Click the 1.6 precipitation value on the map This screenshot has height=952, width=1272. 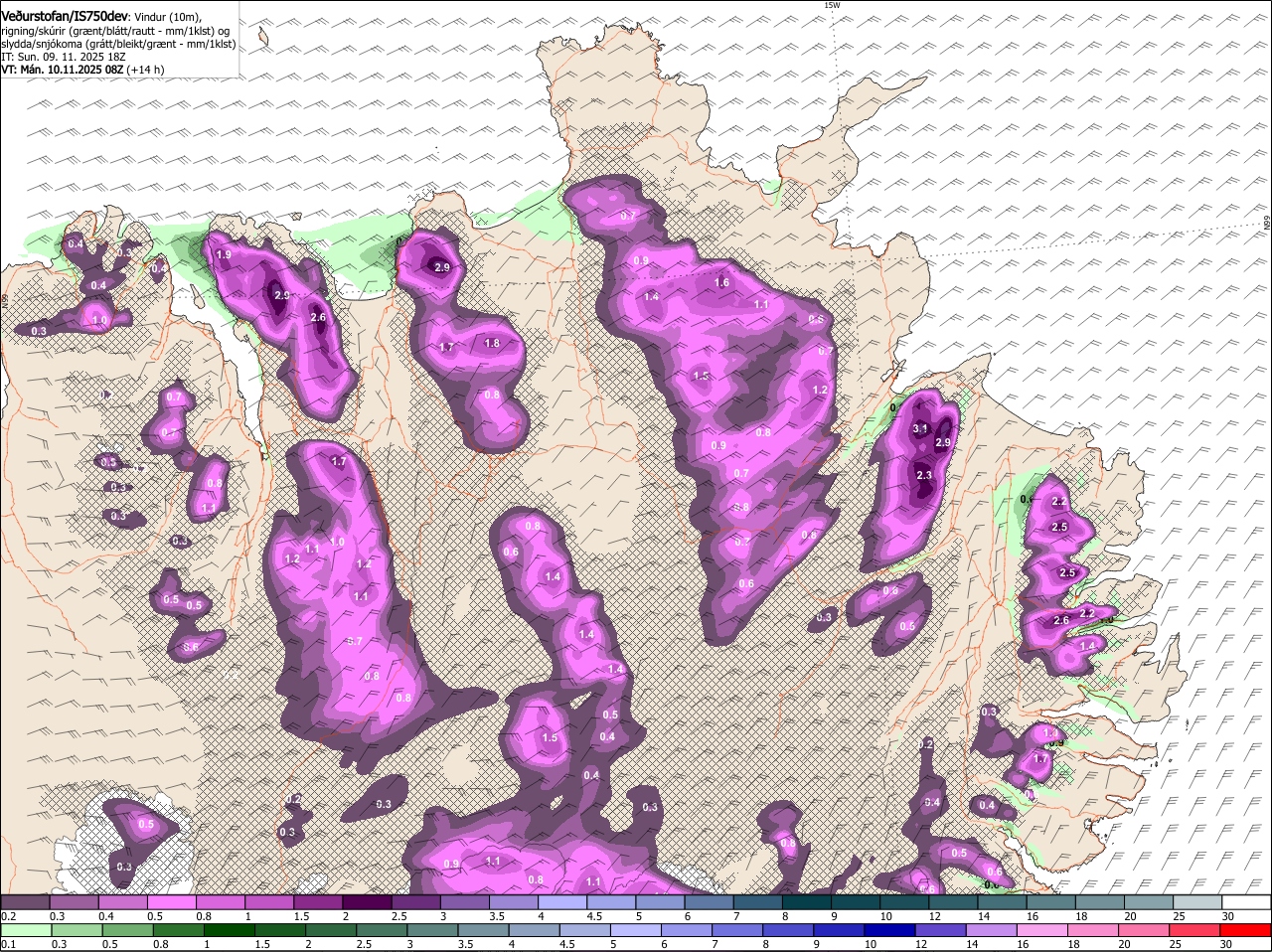pos(722,283)
